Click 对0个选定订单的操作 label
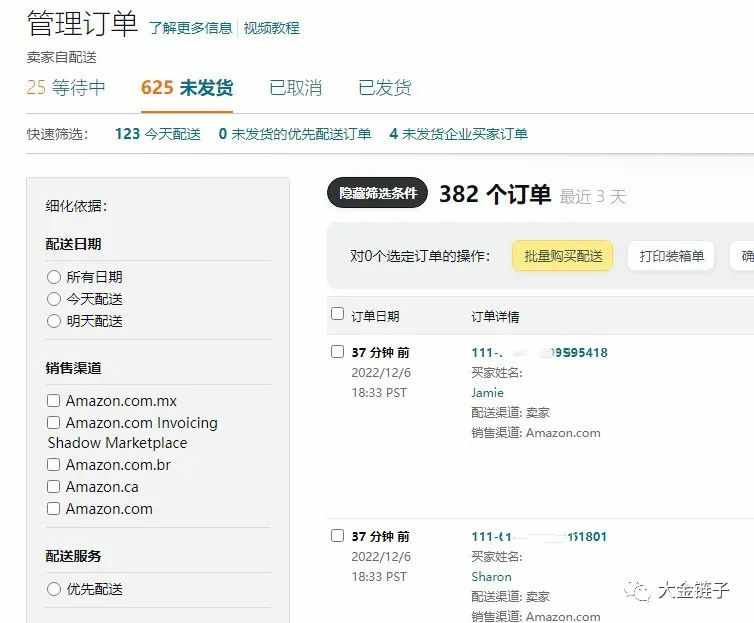Viewport: 754px width, 623px height. tap(420, 256)
